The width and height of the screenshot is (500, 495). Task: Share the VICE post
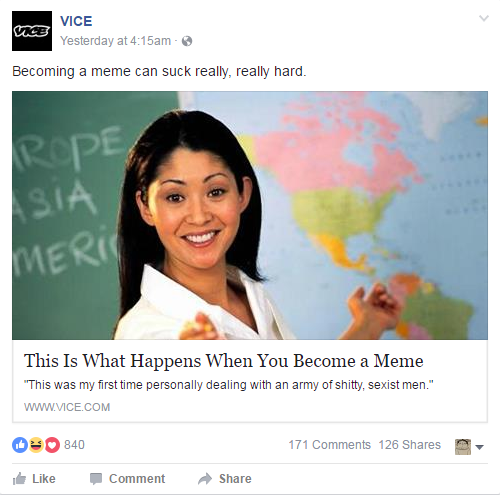click(x=225, y=479)
